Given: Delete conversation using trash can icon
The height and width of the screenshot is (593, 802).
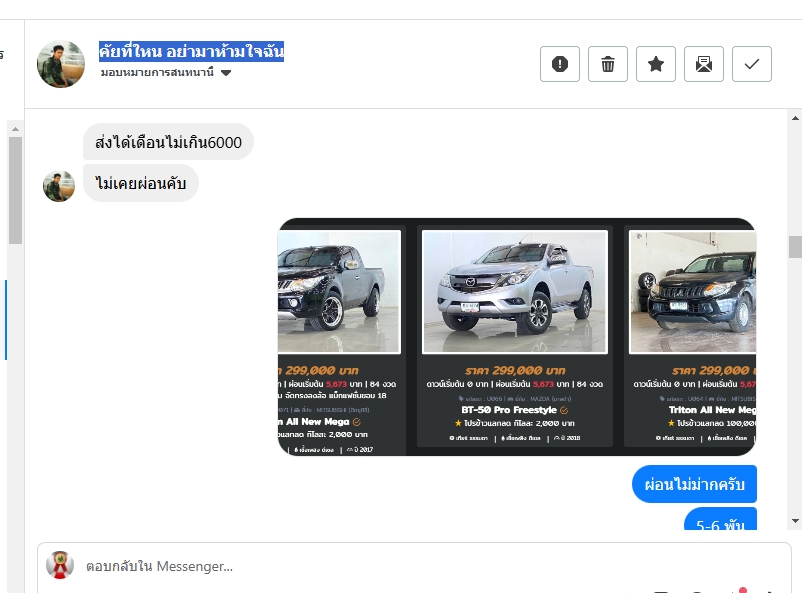Looking at the screenshot, I should [x=608, y=64].
